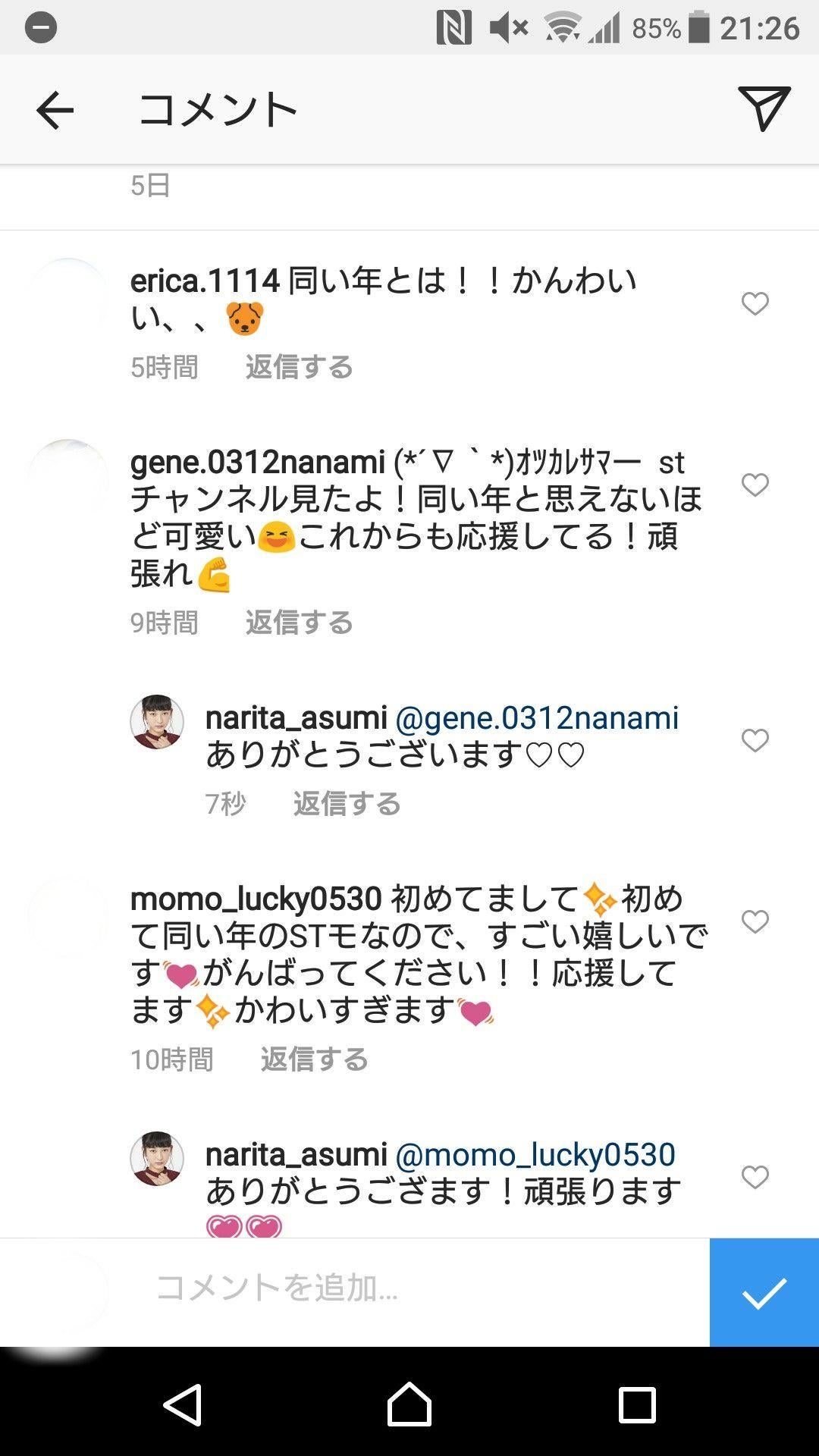Reply to narita_asumi's 7秒 comment
Screen dimensions: 819x1456
(x=347, y=804)
